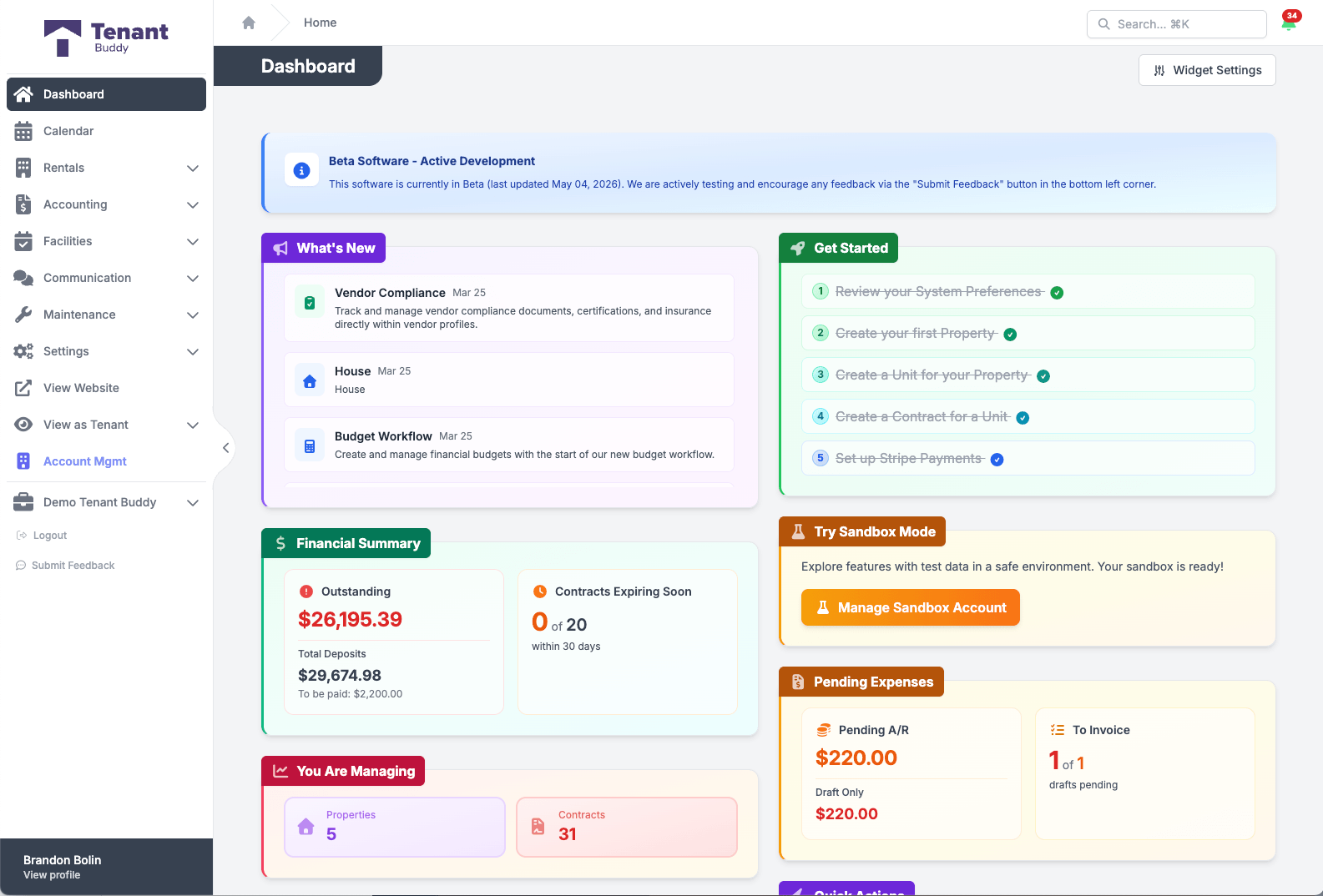Click the House news item icon
Image resolution: width=1323 pixels, height=896 pixels.
[310, 381]
